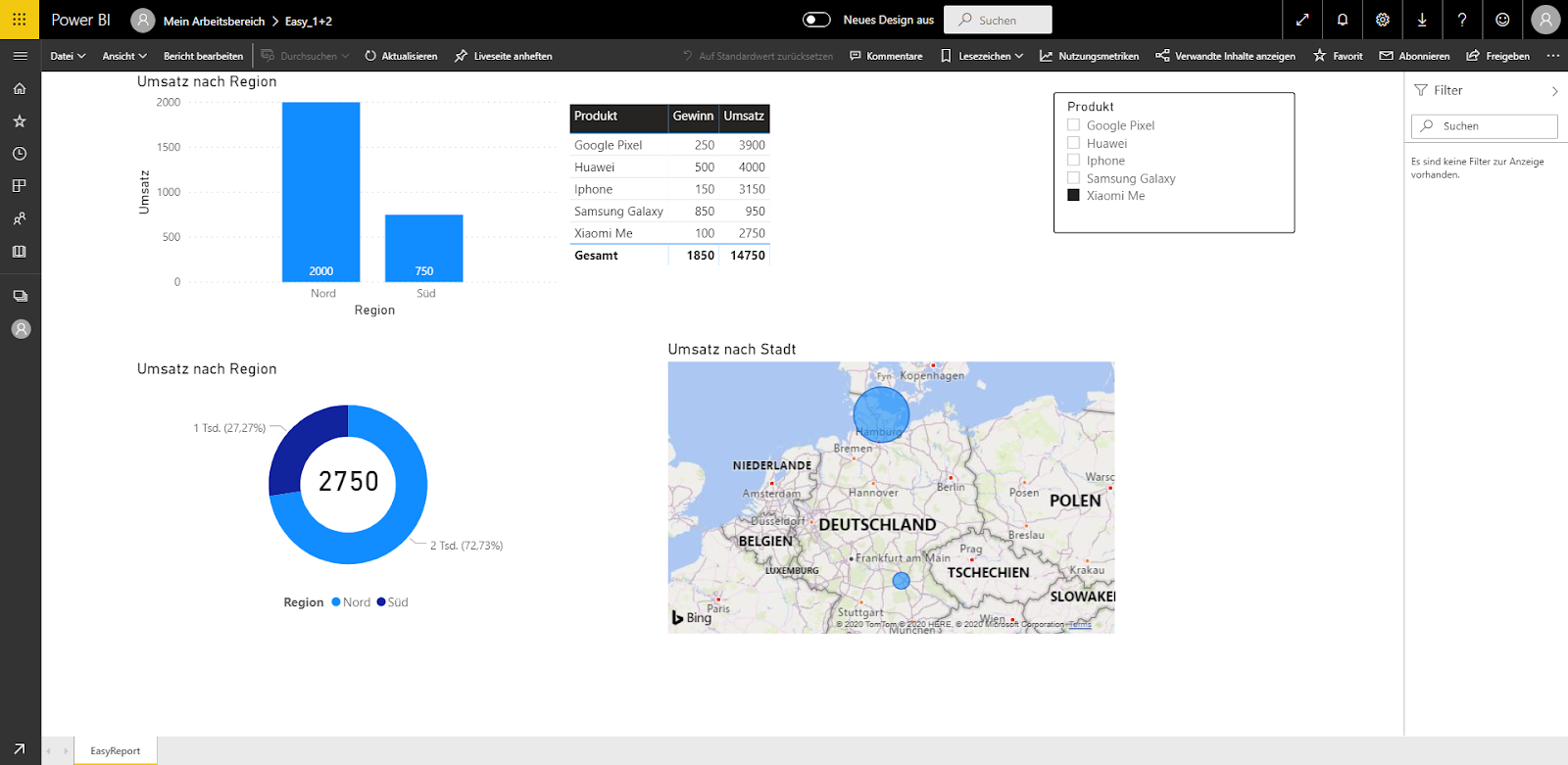Click the more options ellipsis in toolbar

pyautogui.click(x=1552, y=56)
